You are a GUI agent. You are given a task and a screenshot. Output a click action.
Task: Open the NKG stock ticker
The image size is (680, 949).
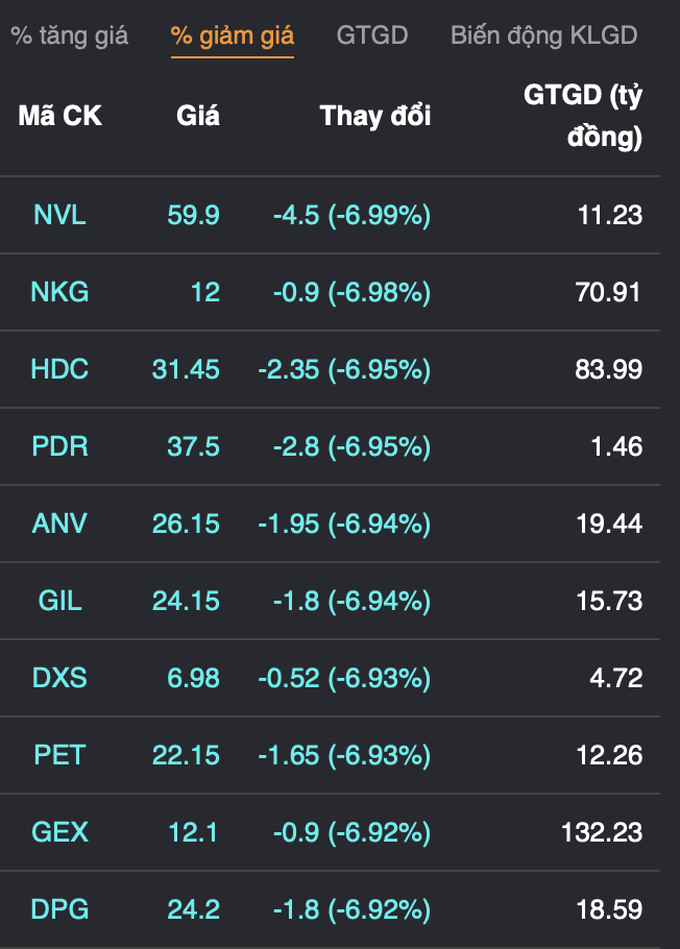pyautogui.click(x=60, y=292)
